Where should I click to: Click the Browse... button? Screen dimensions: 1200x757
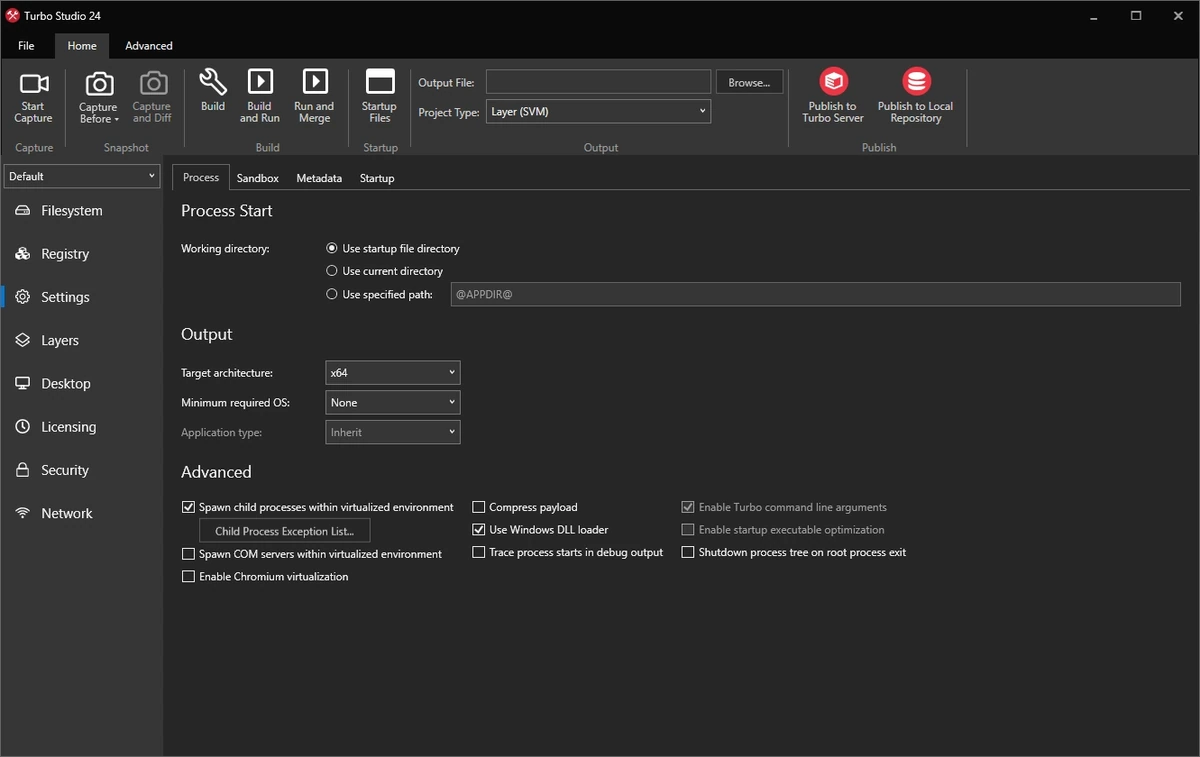point(749,82)
